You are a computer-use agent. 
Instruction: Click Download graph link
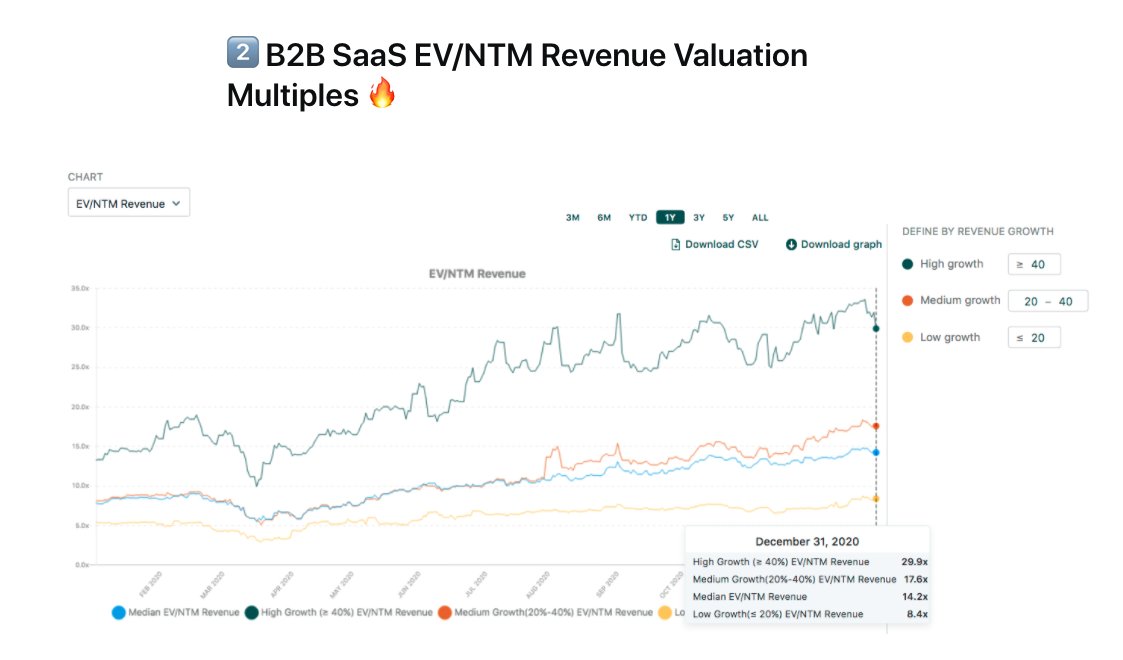pyautogui.click(x=834, y=244)
